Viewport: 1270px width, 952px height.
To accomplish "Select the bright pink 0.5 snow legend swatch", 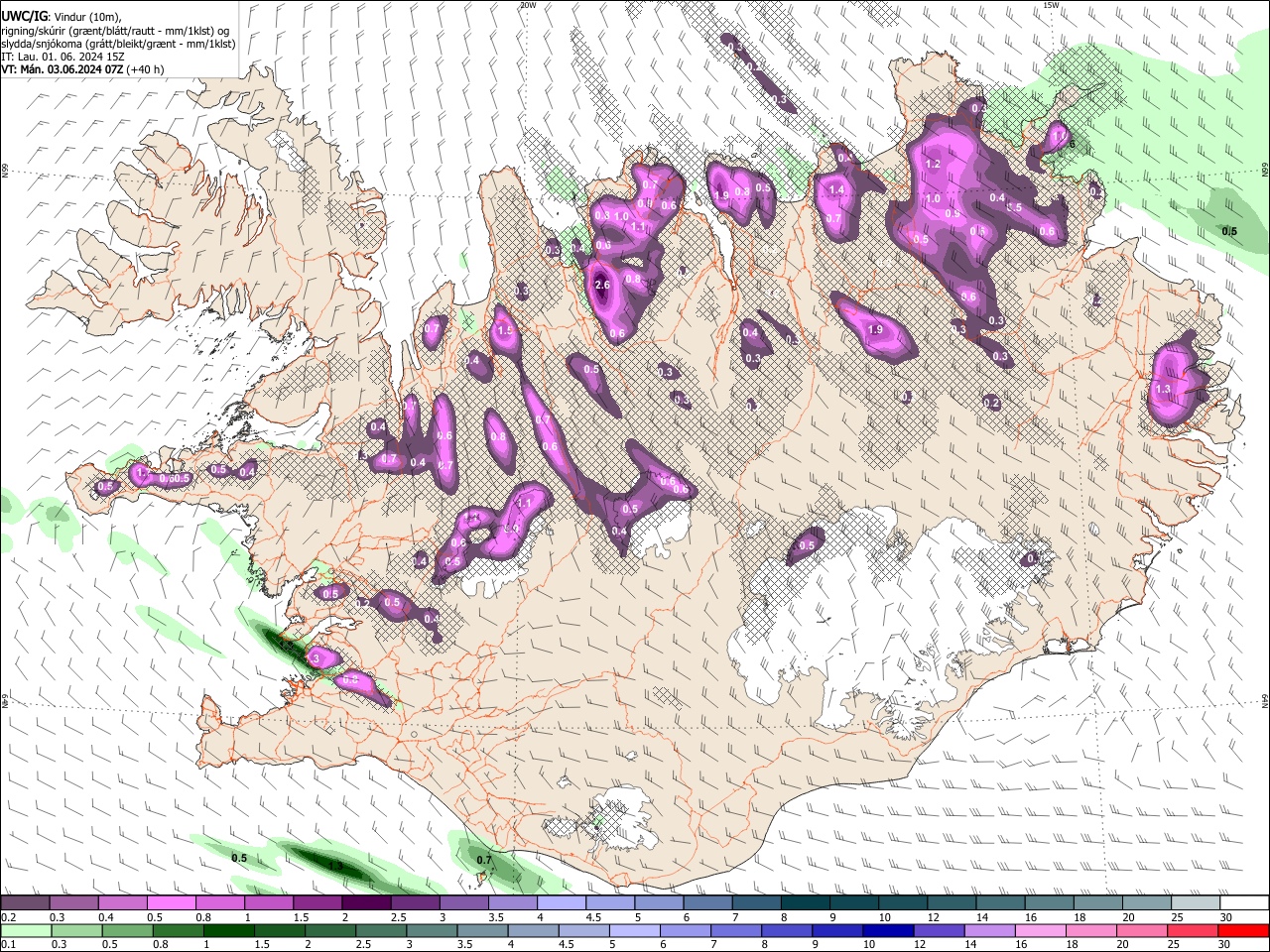I will [172, 903].
